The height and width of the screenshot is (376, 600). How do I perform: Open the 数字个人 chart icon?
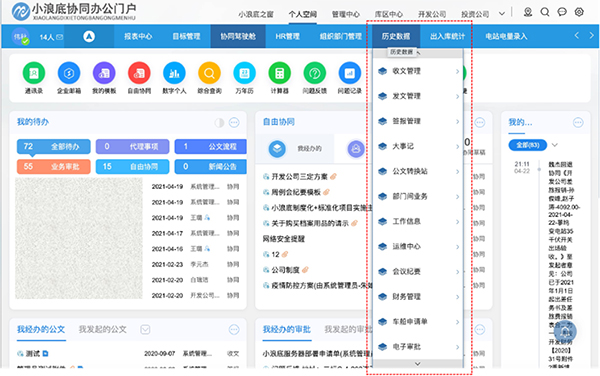[x=174, y=73]
